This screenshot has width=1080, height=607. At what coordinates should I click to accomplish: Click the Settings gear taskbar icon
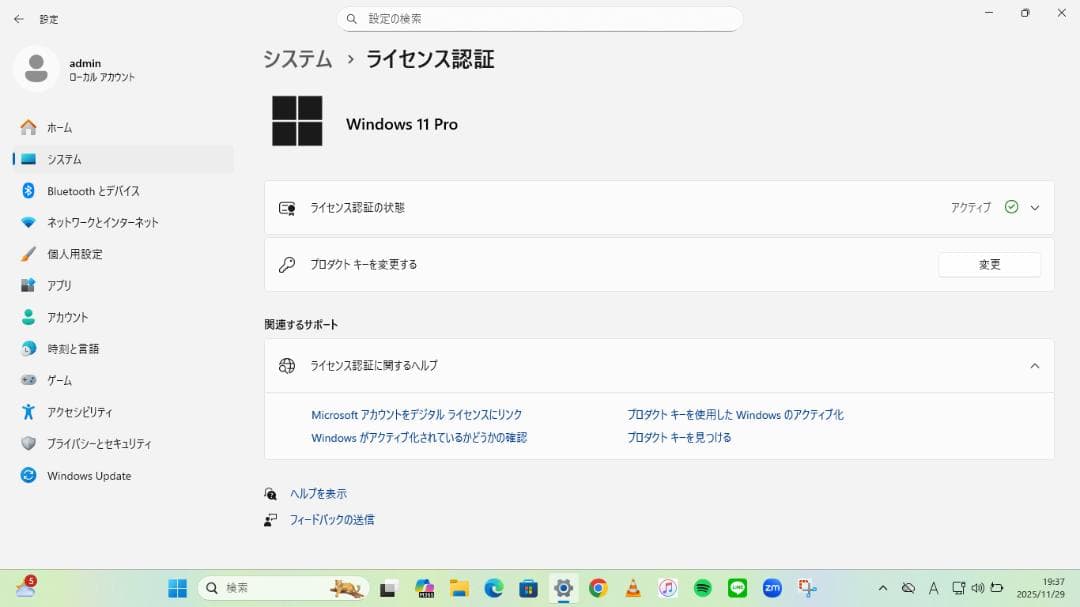(563, 588)
